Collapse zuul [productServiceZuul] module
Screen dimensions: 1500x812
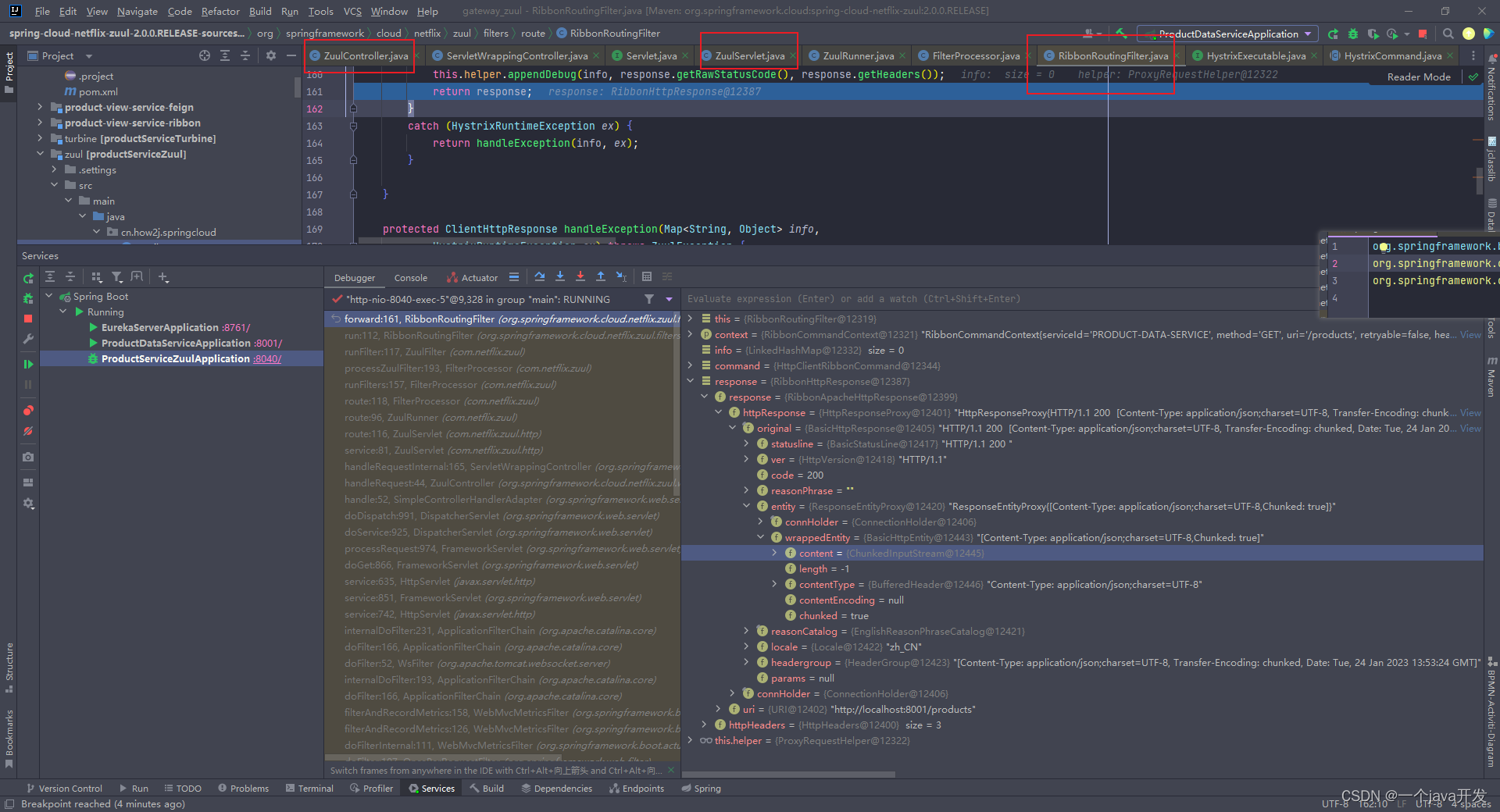pyautogui.click(x=40, y=154)
